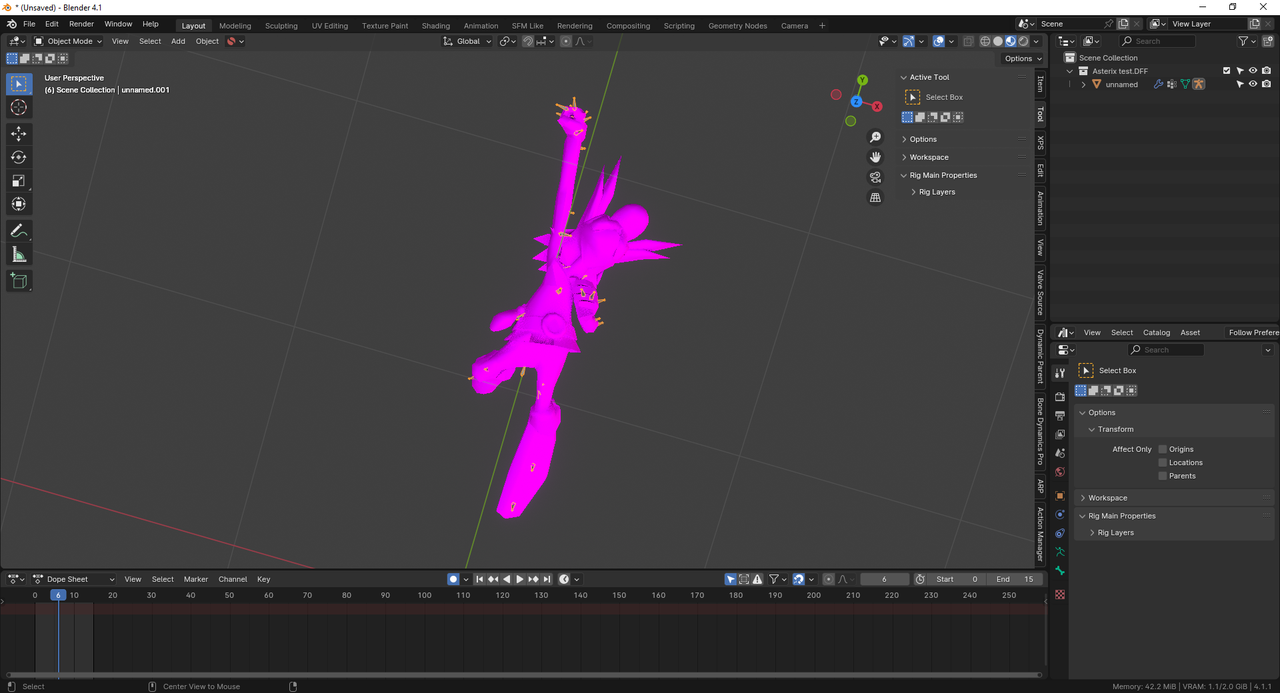This screenshot has width=1280, height=693.
Task: Expand the unnamed object in the outliner
Action: click(x=1083, y=84)
